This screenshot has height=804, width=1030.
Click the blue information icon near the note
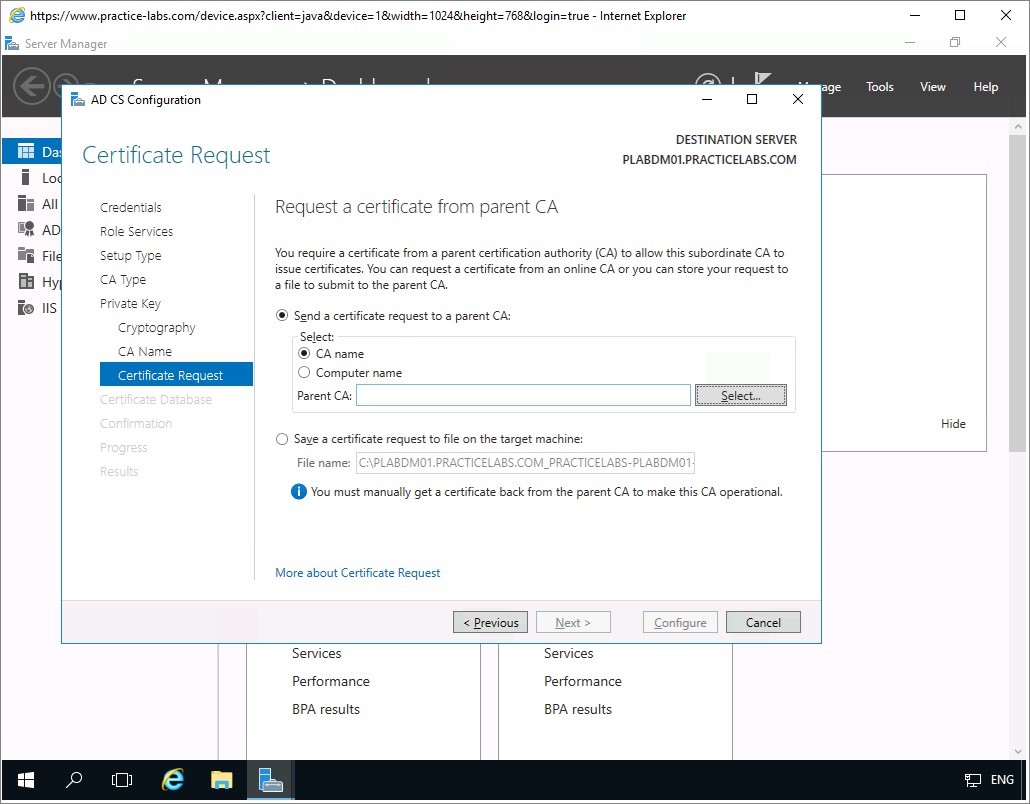(299, 491)
